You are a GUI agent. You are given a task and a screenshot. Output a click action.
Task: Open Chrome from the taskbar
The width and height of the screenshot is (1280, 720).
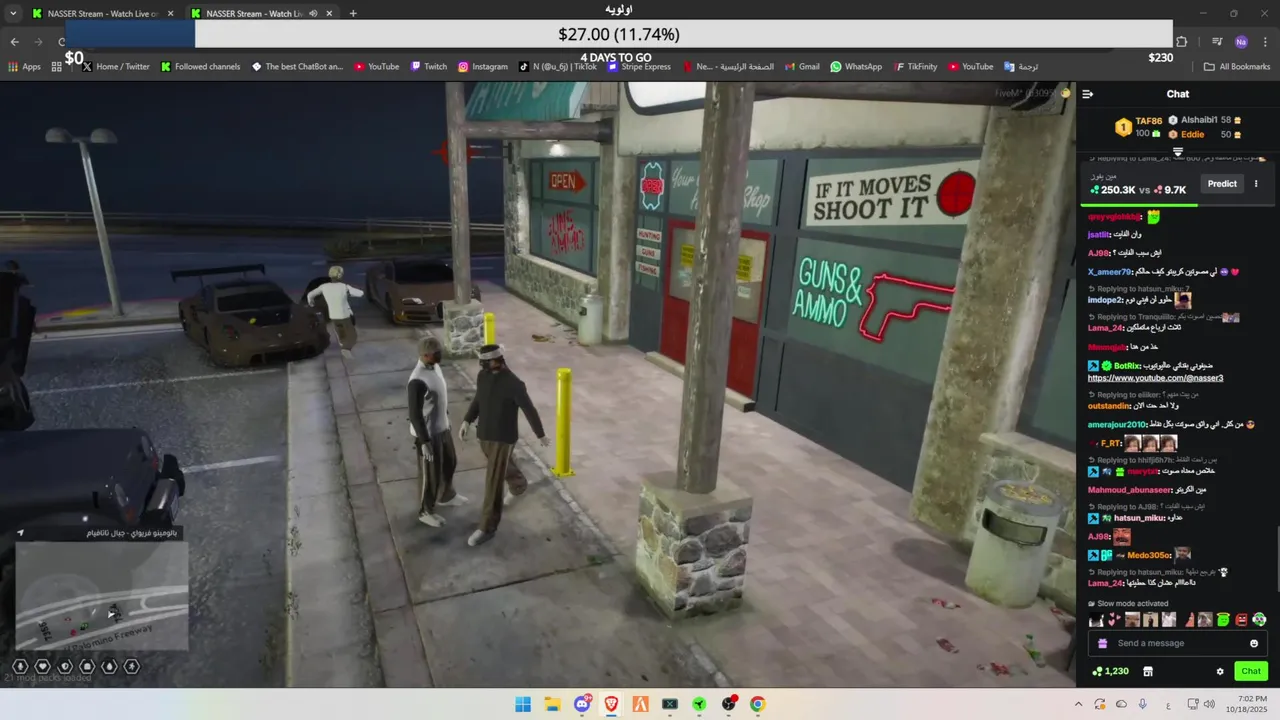[758, 704]
